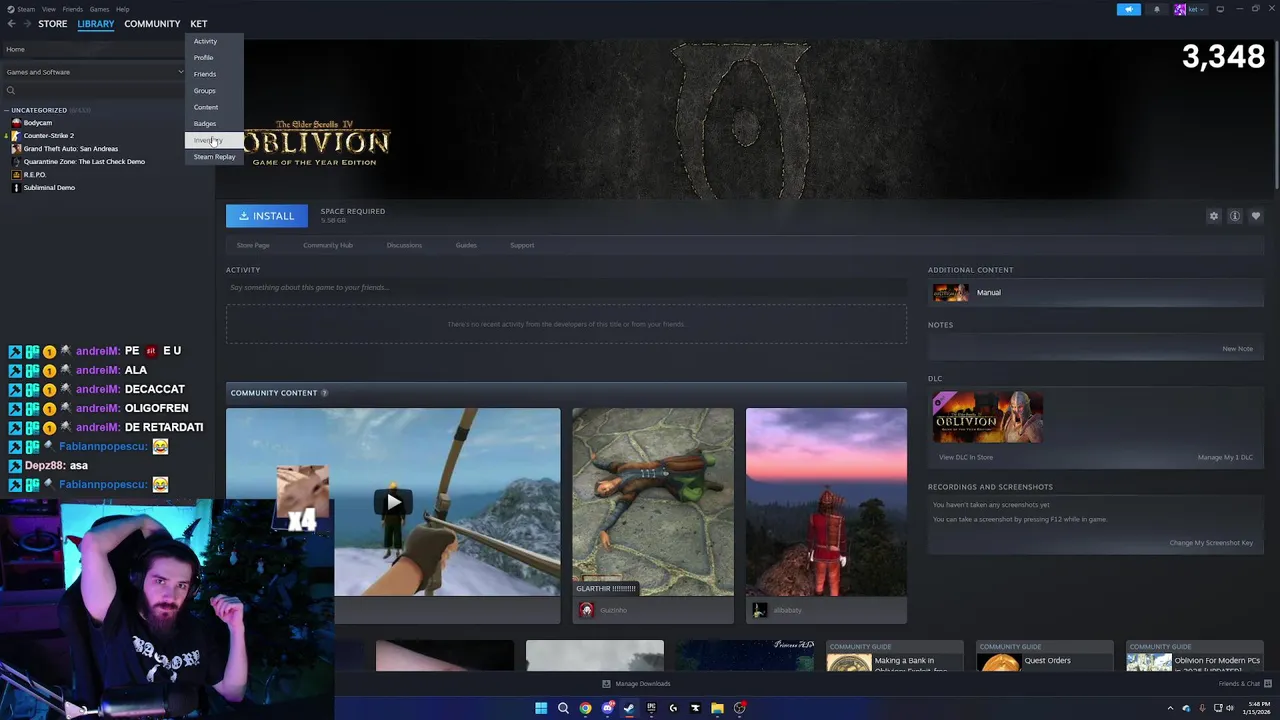Show hidden system tray icons chevron

[x=1170, y=708]
